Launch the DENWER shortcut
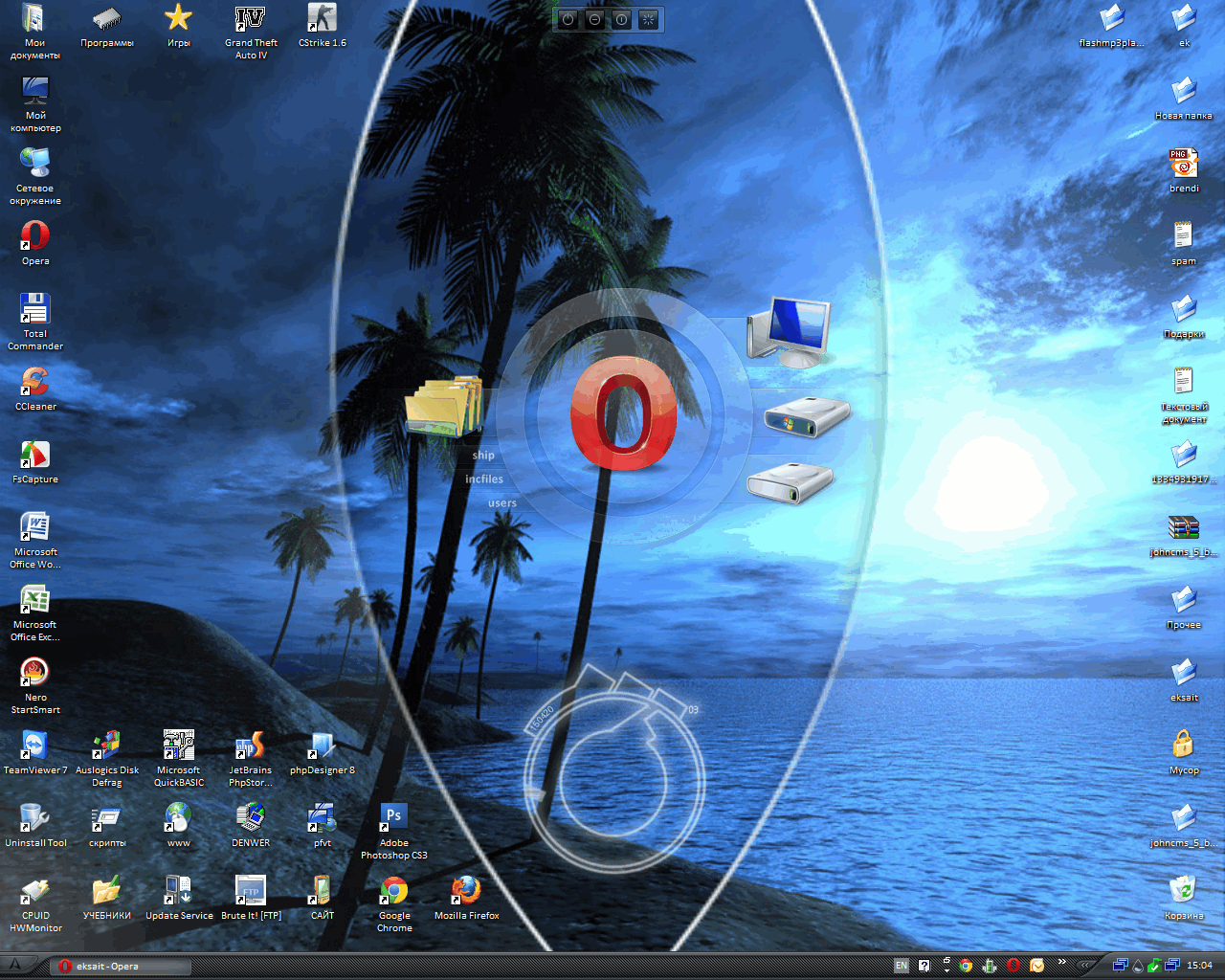 click(x=251, y=825)
